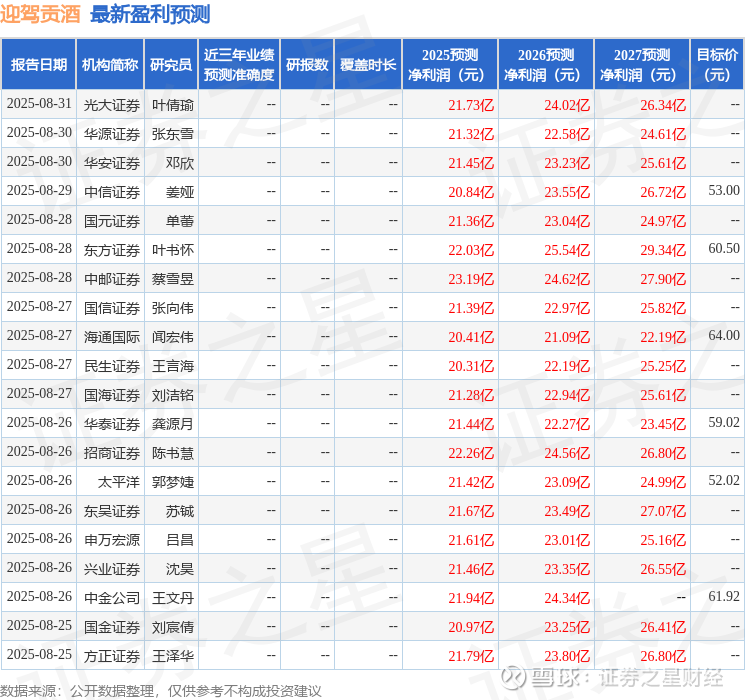Click the 60.50 target price
The width and height of the screenshot is (745, 700).
point(724,249)
